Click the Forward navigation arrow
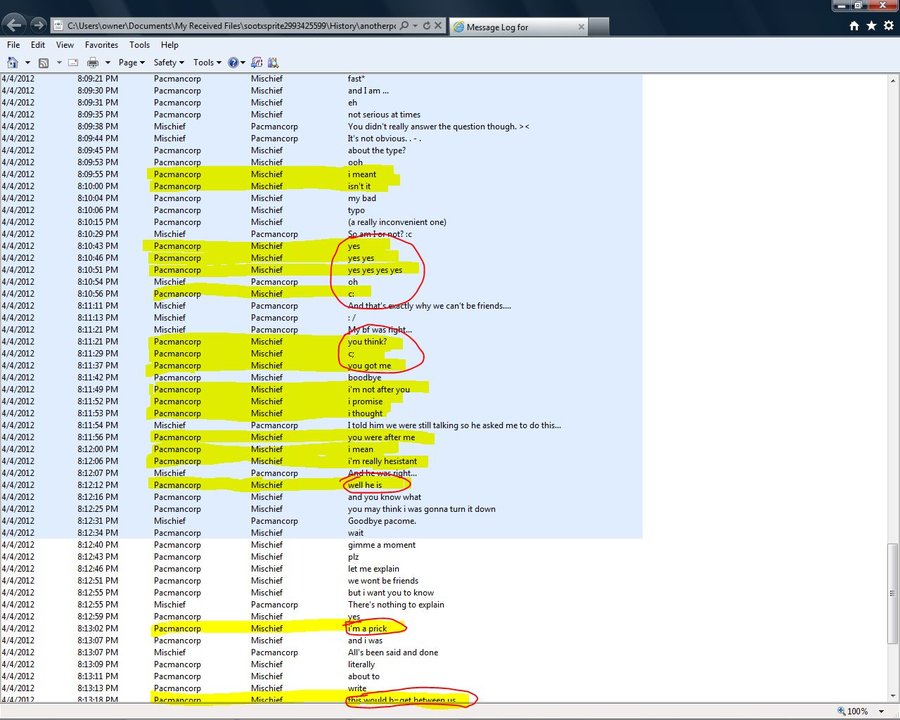 tap(38, 24)
